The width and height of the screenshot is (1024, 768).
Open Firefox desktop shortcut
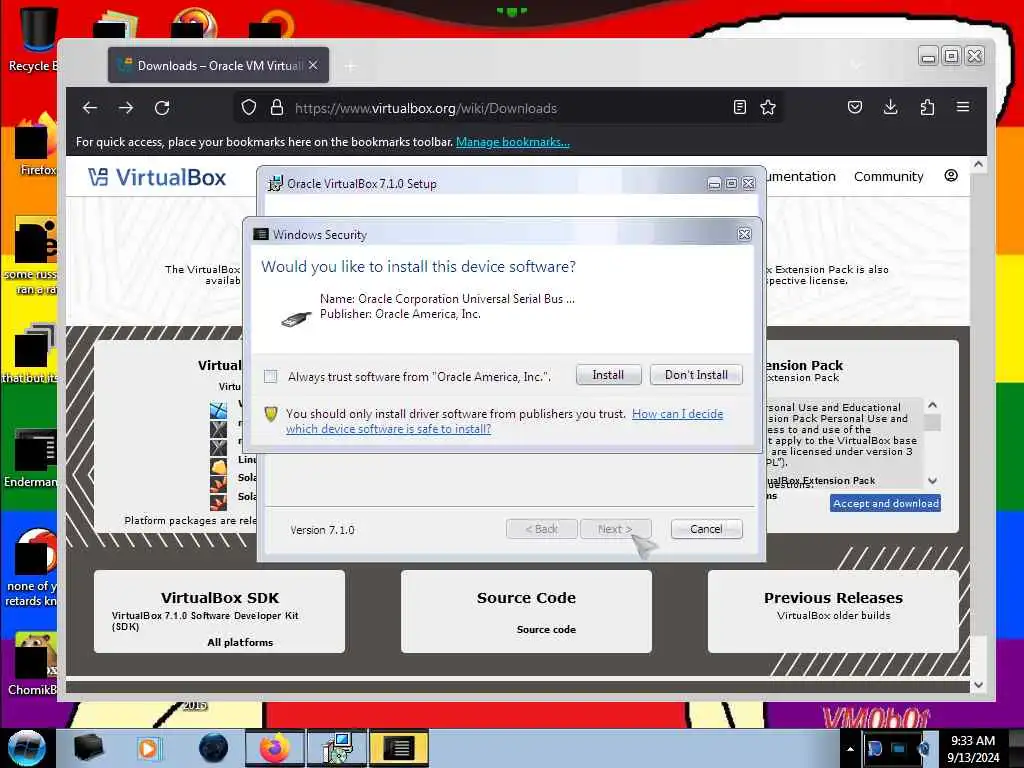(36, 145)
